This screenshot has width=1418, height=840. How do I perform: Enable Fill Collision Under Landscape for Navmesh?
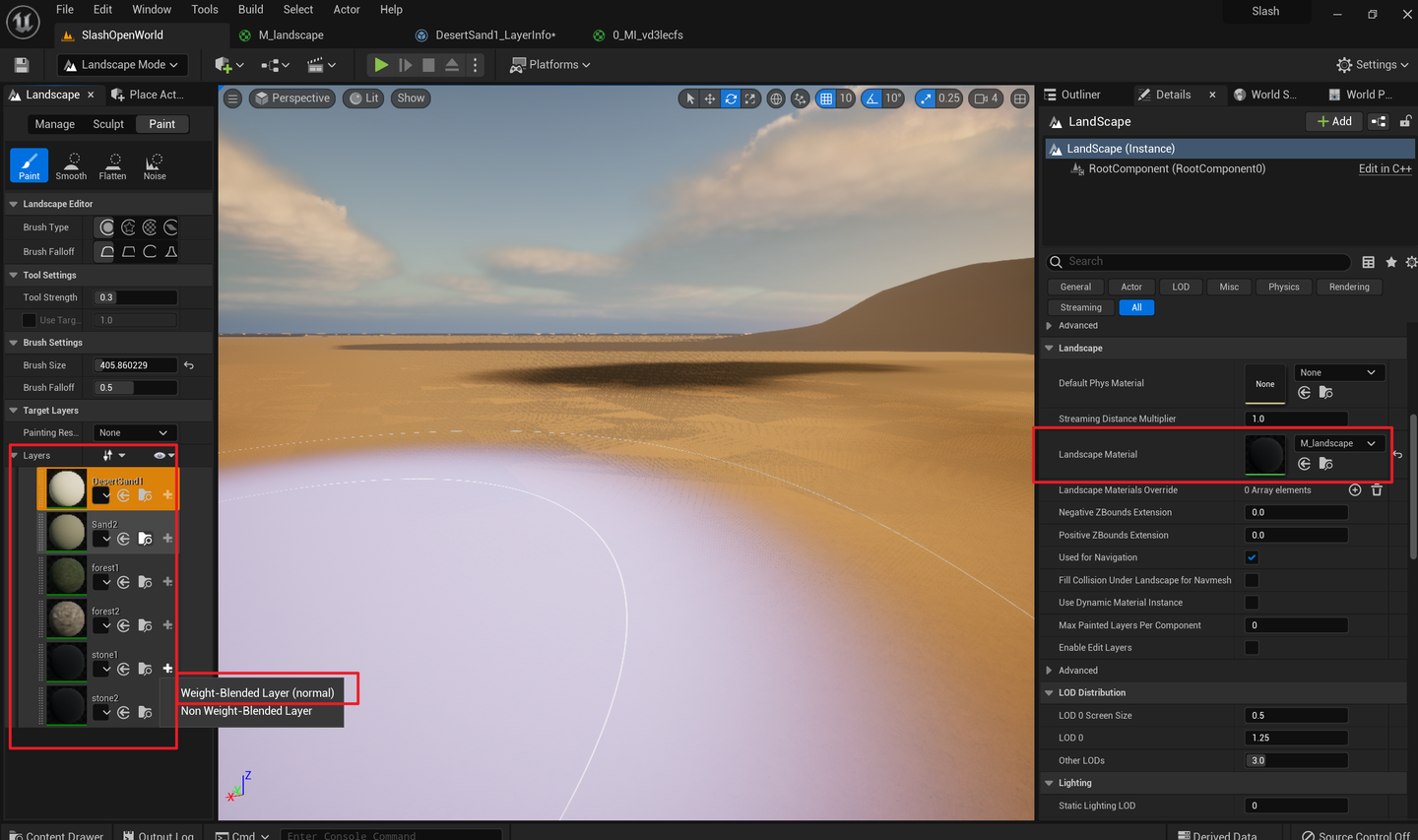(1252, 581)
